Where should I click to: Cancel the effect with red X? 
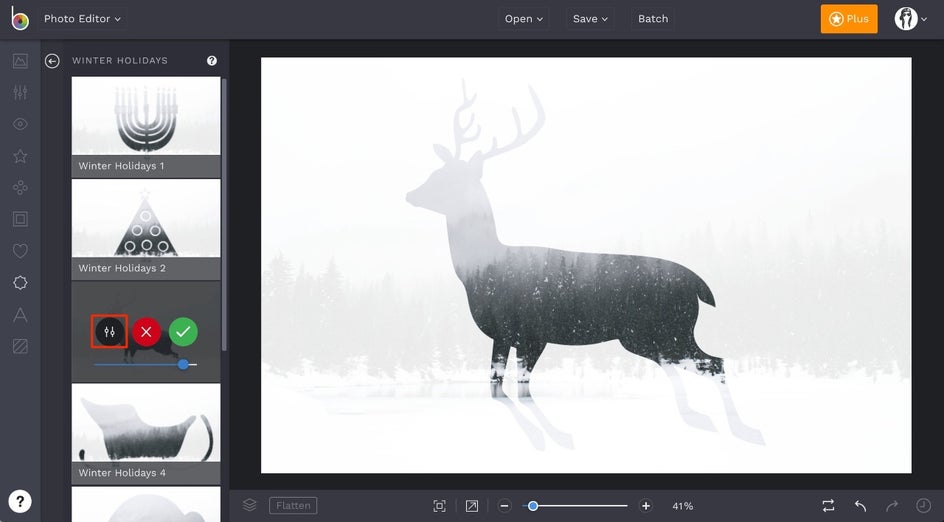146,332
